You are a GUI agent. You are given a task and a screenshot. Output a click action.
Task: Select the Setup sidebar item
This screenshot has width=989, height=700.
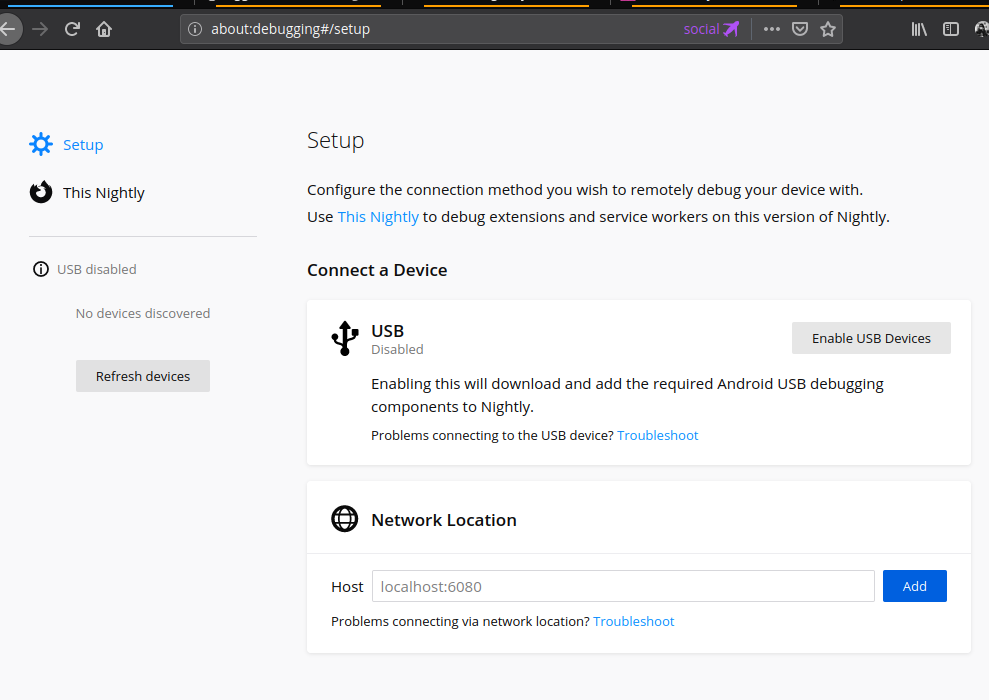coord(83,144)
